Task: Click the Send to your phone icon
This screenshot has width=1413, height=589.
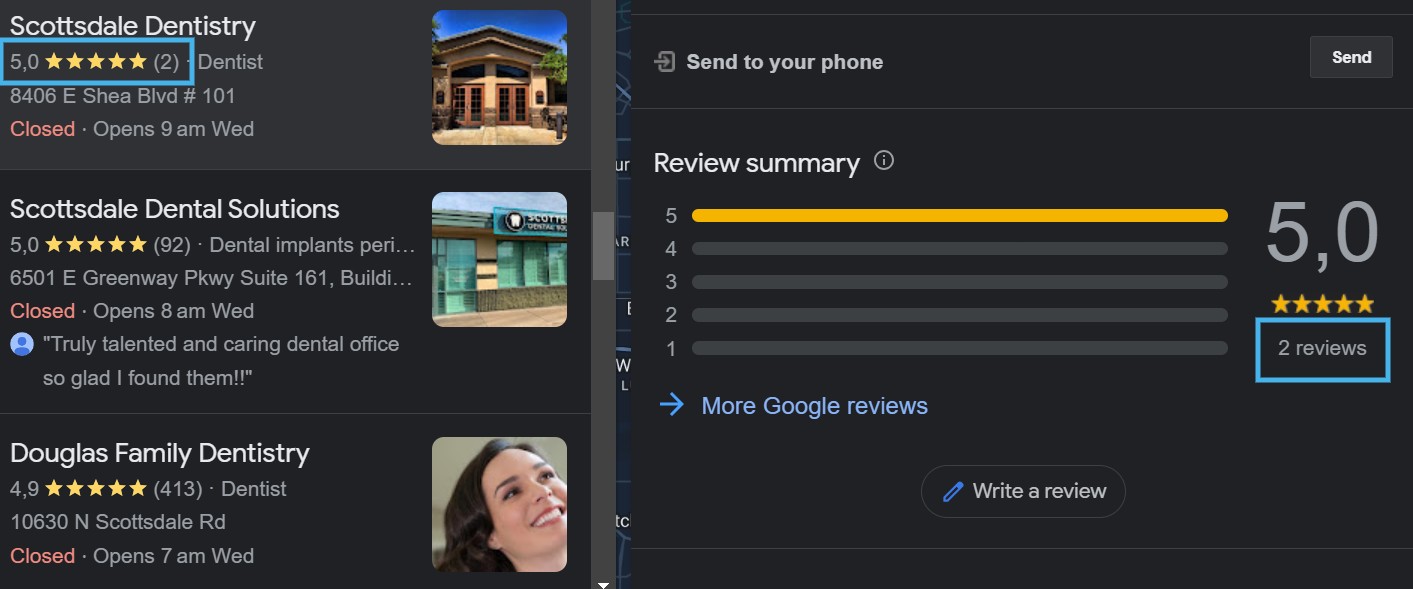Action: click(664, 62)
